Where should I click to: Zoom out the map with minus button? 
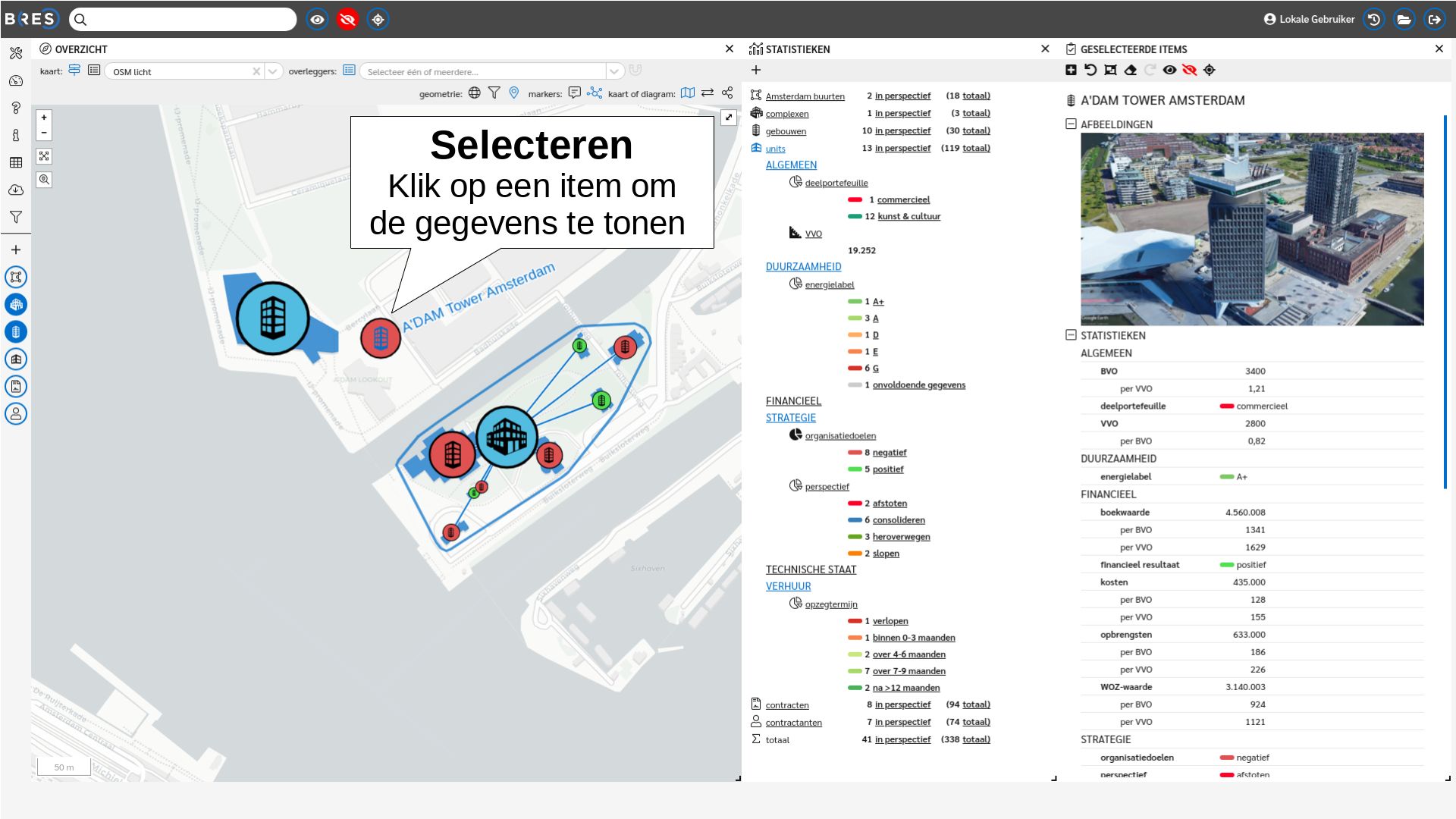[x=44, y=133]
